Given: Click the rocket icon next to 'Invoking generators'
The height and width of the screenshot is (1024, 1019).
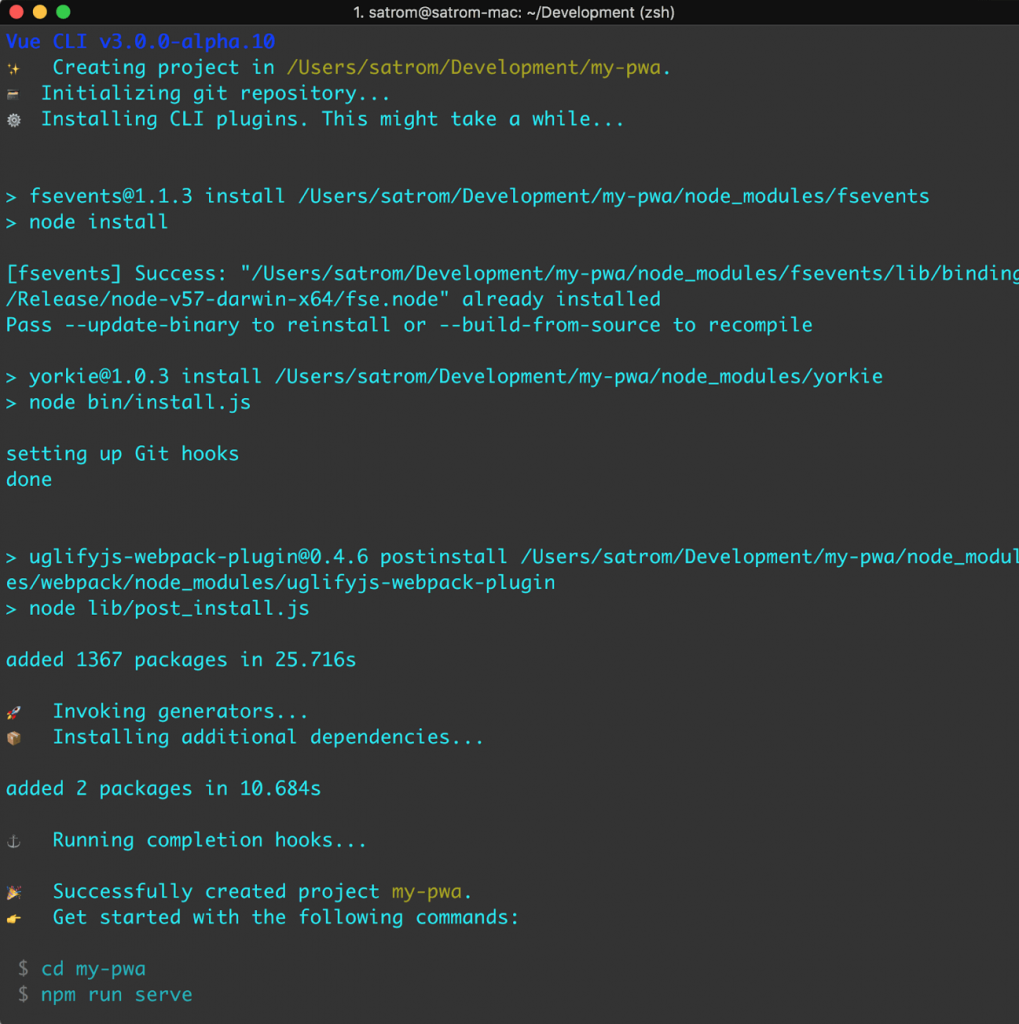Looking at the screenshot, I should tap(14, 711).
